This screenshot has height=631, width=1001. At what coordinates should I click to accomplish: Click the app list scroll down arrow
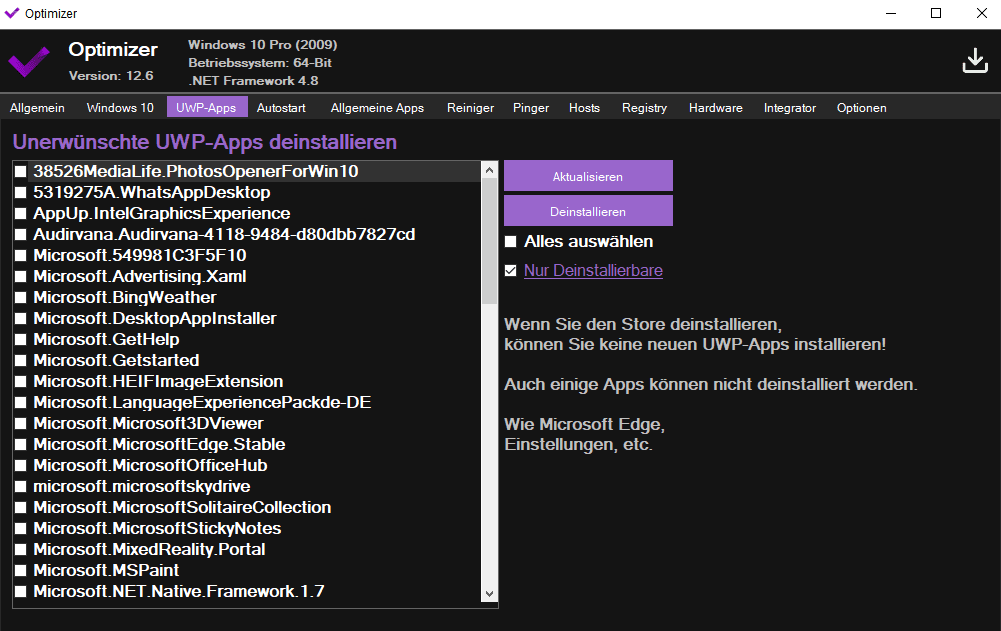(x=490, y=593)
